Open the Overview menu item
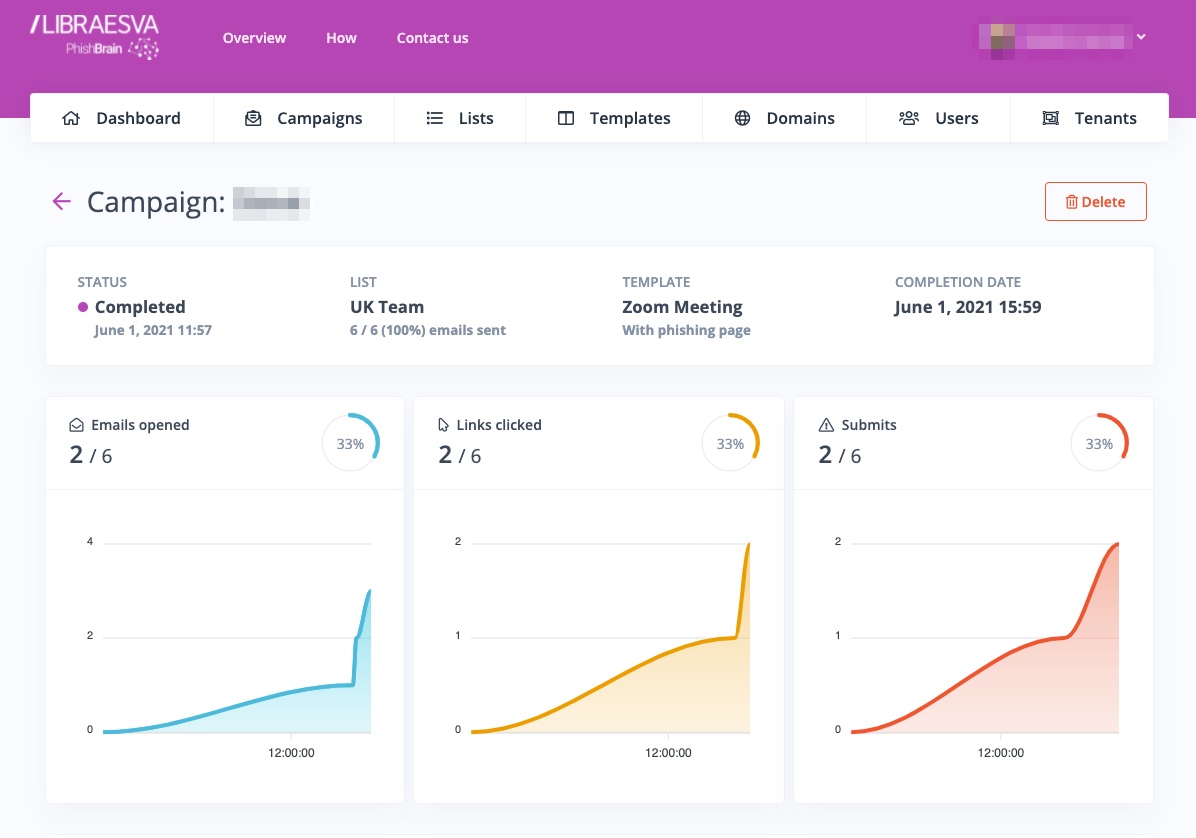Viewport: 1196px width, 838px height. (x=254, y=38)
